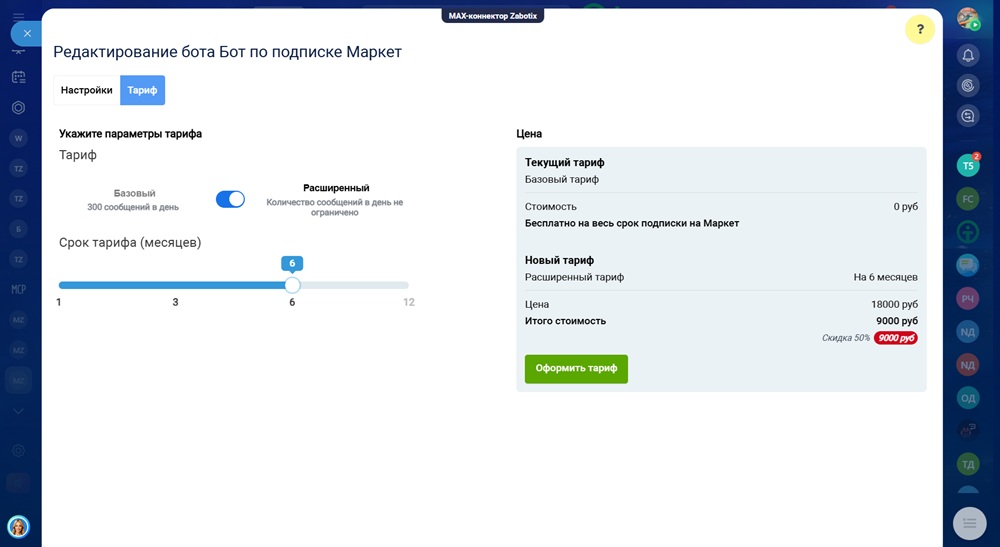Open the calendar icon in left sidebar
Screen dimensions: 1000x547
coord(18,77)
